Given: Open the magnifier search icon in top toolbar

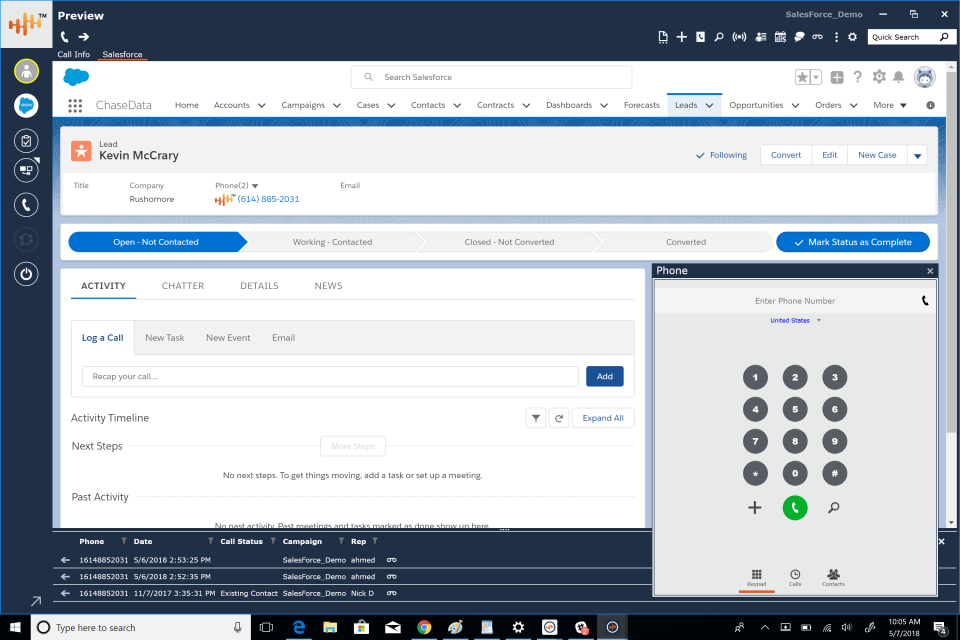Looking at the screenshot, I should click(719, 37).
